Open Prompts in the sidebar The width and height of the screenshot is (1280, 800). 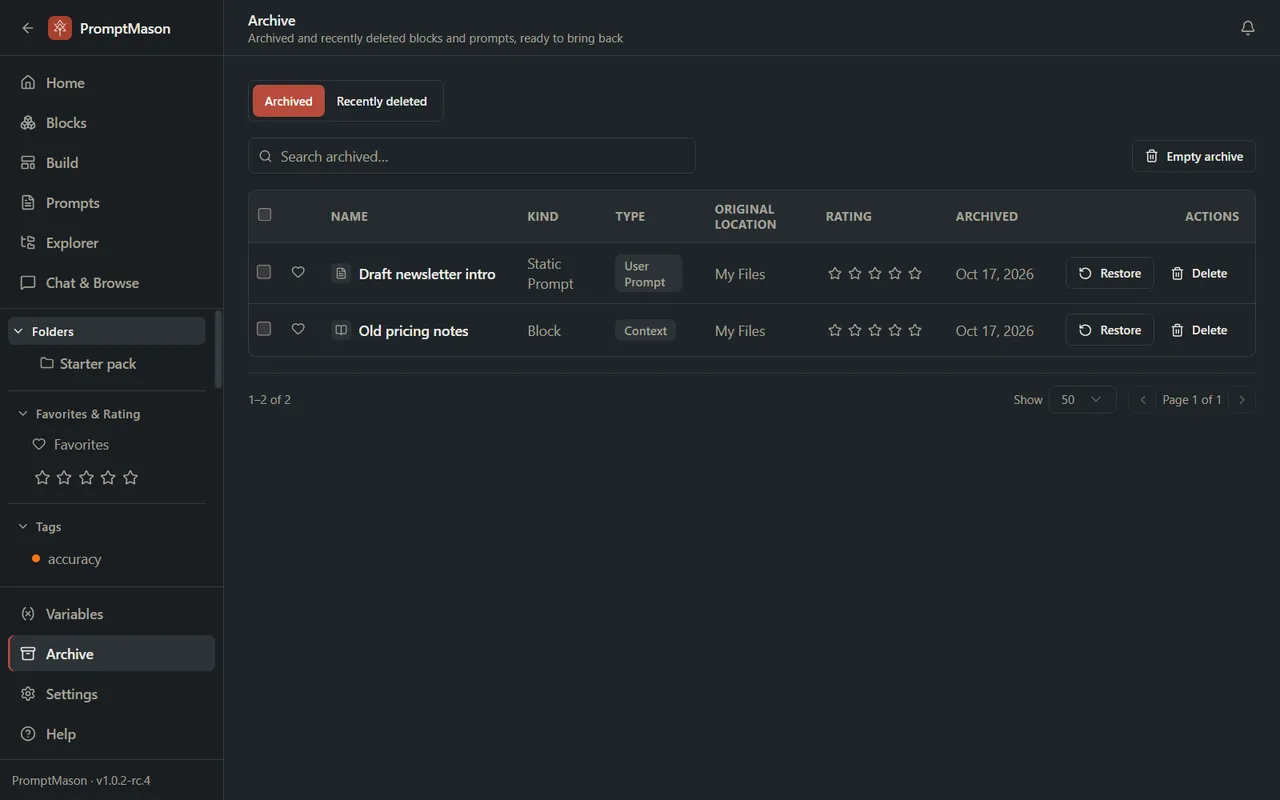coord(111,203)
